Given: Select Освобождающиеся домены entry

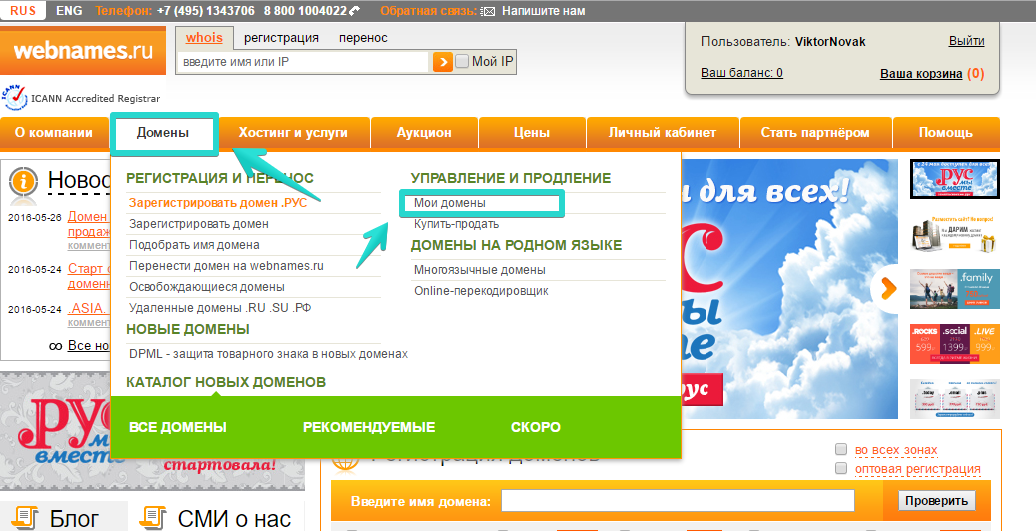Looking at the screenshot, I should (207, 287).
